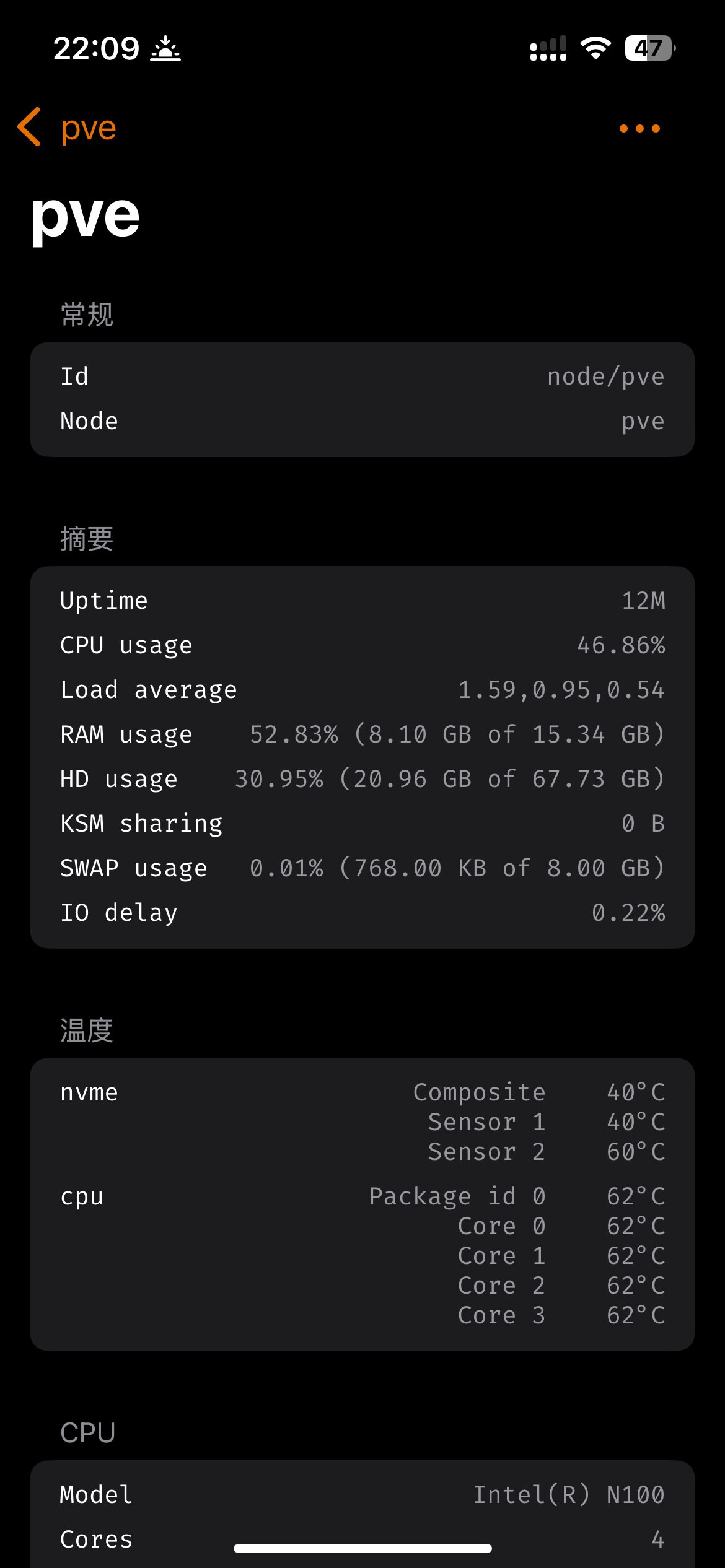The image size is (725, 1568).
Task: Tap the cellular signal bars icon
Action: click(548, 48)
